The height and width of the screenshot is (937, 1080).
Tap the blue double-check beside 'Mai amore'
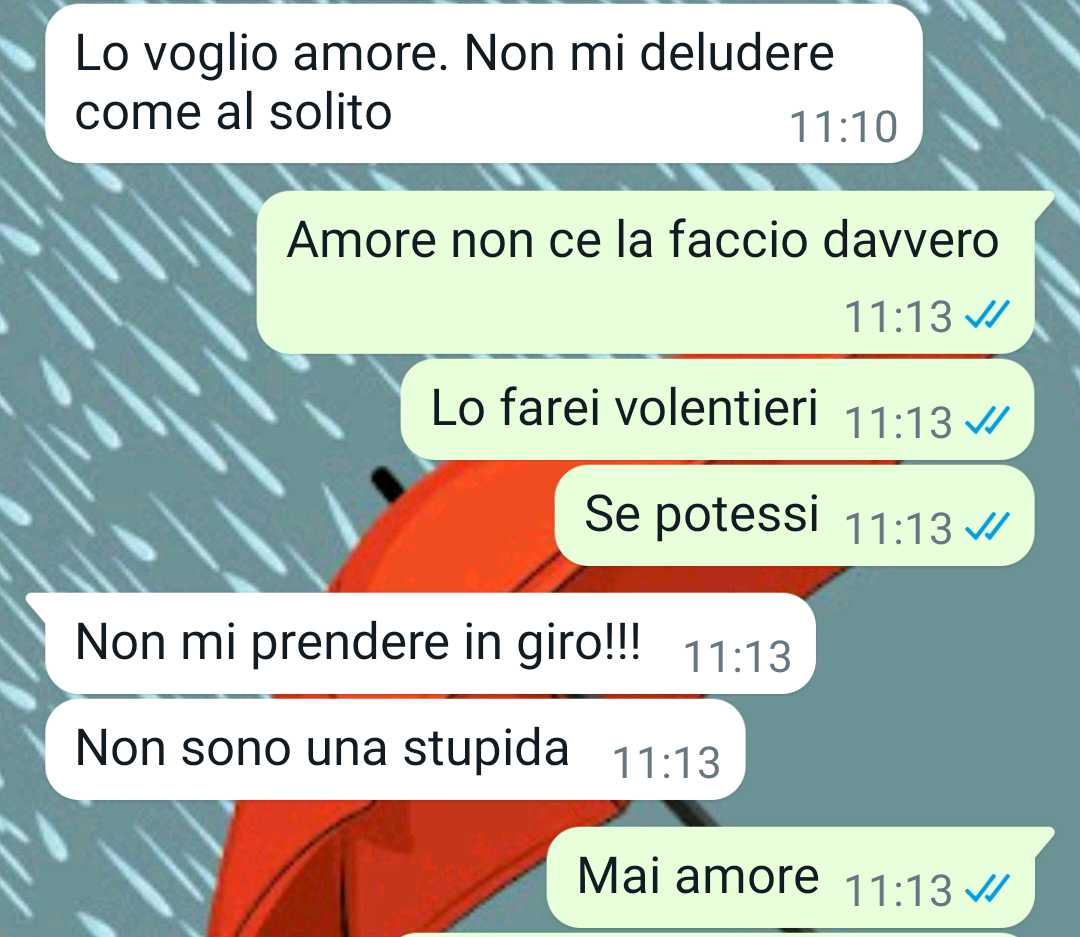click(x=987, y=888)
